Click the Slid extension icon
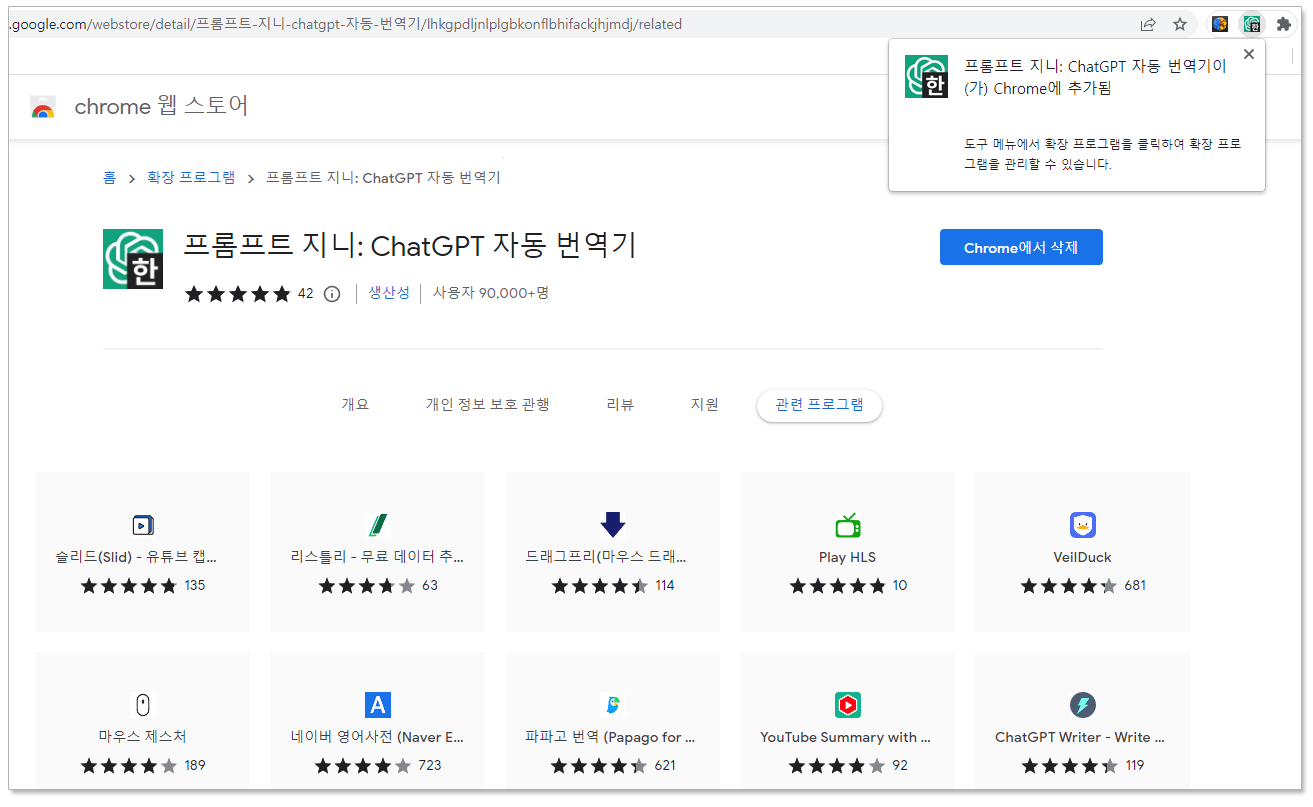The width and height of the screenshot is (1313, 807). [x=142, y=525]
